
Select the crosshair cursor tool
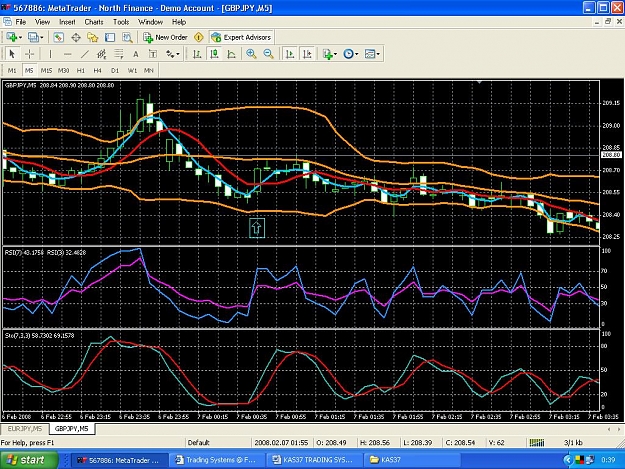click(29, 54)
